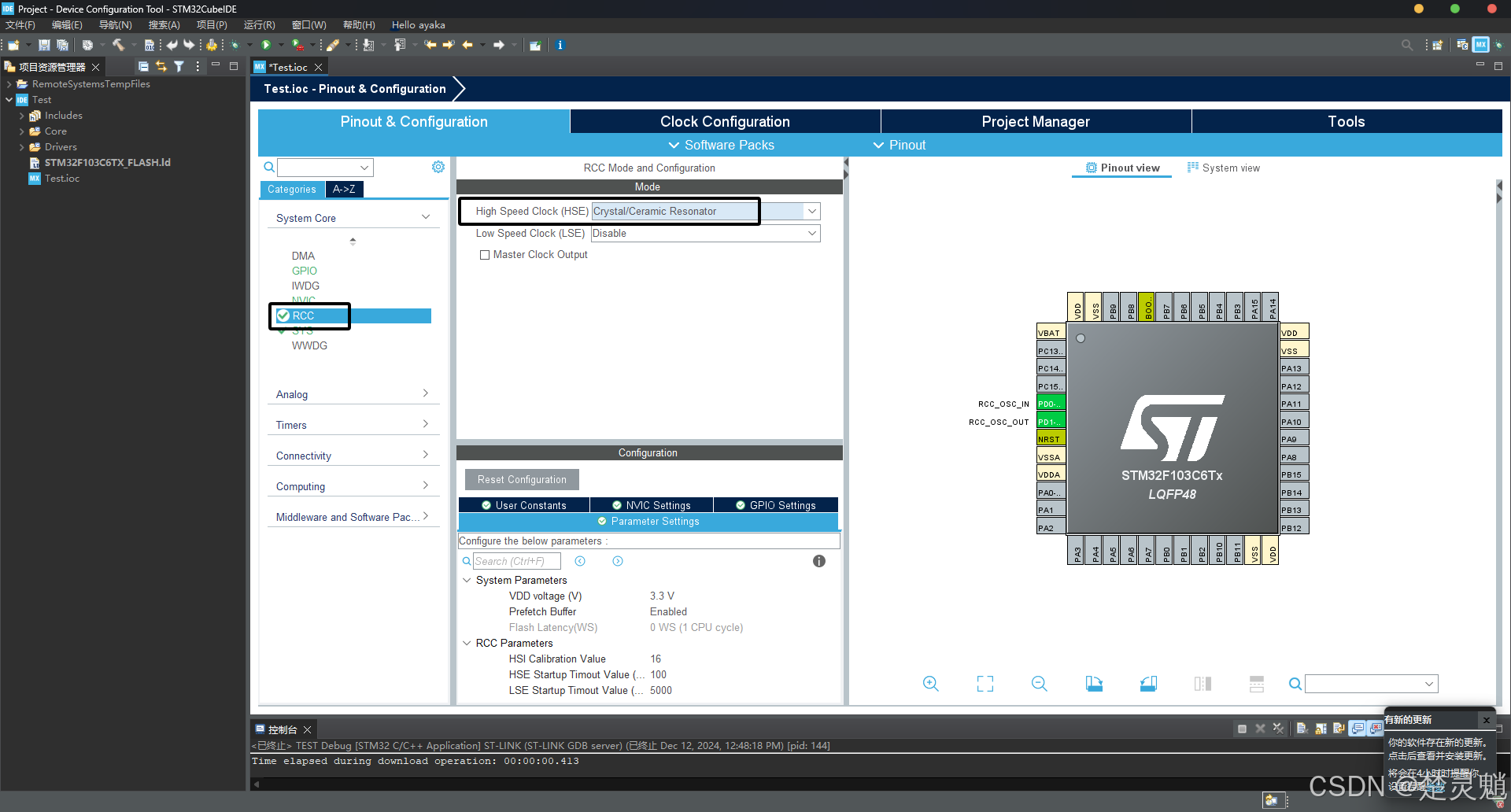The height and width of the screenshot is (812, 1511).
Task: Expand the Includes folder in project tree
Action: tap(21, 116)
